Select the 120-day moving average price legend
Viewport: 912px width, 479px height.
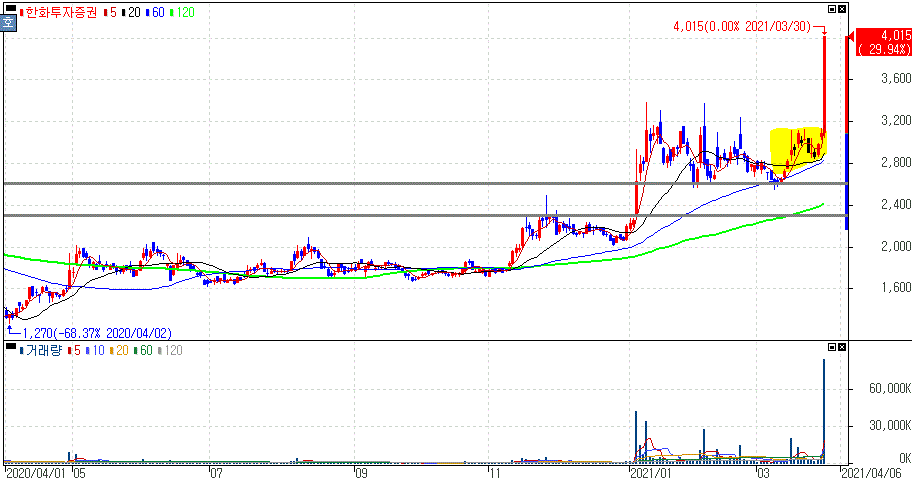(182, 12)
